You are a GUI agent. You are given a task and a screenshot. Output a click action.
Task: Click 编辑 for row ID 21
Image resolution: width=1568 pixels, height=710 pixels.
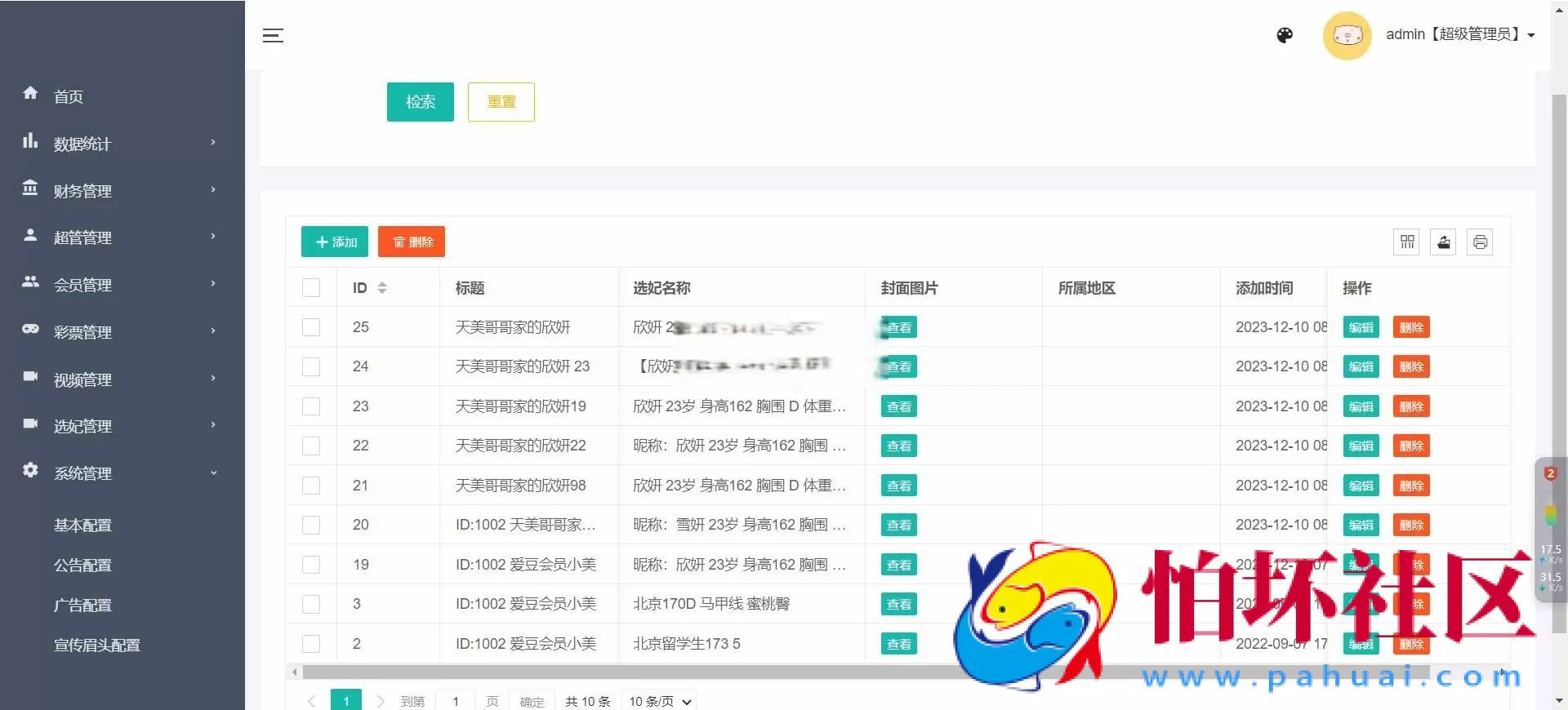tap(1361, 486)
